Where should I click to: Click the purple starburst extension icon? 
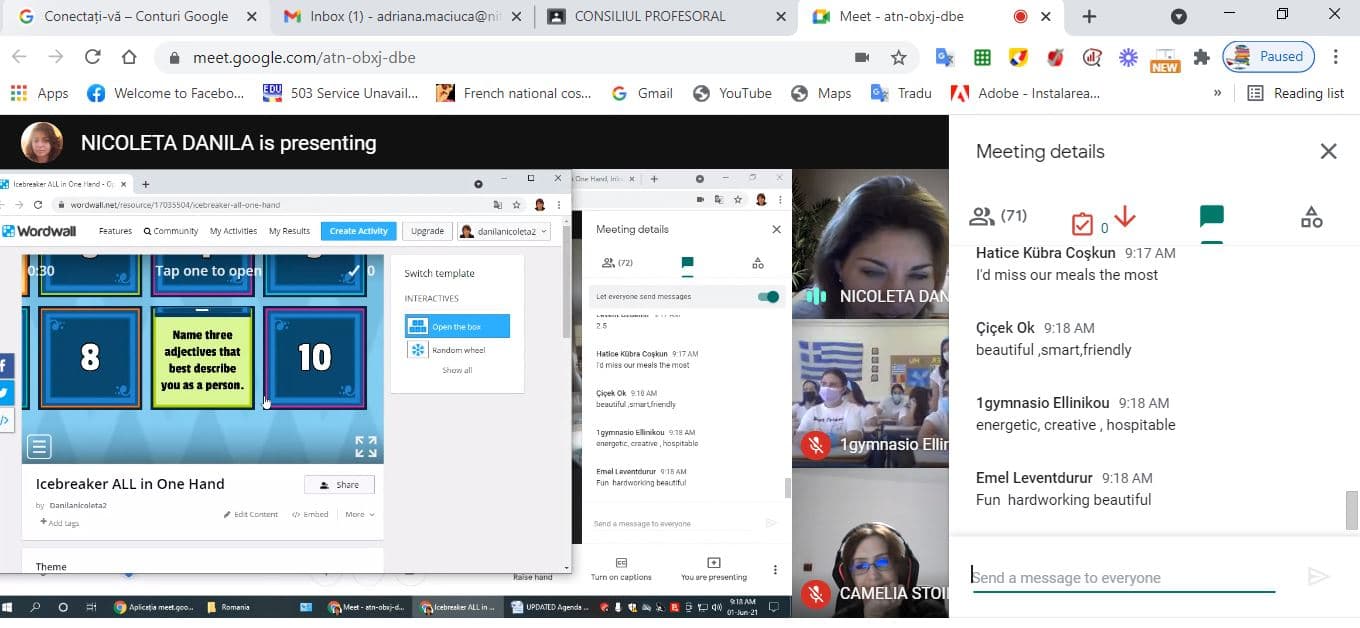tap(1128, 58)
